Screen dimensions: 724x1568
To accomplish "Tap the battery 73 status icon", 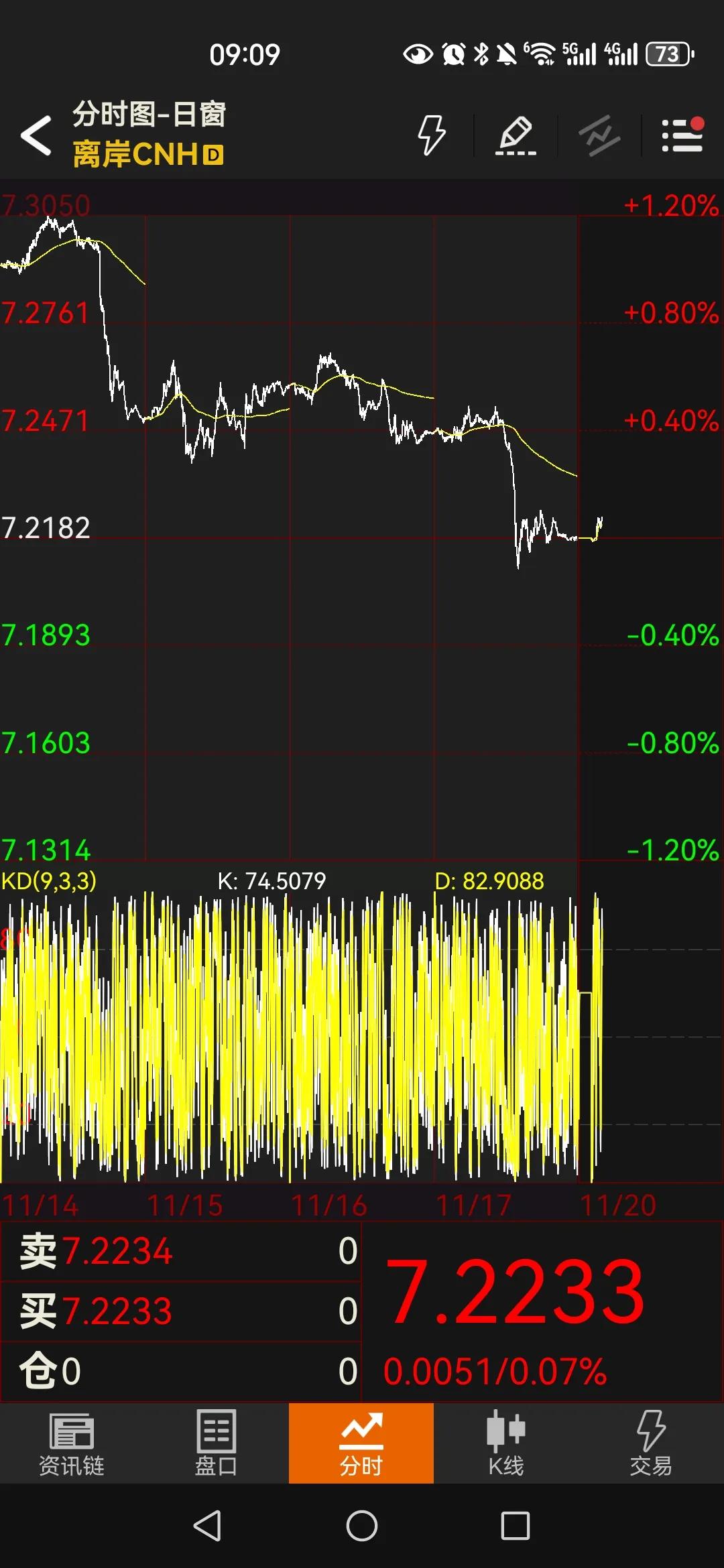I will coord(670,54).
